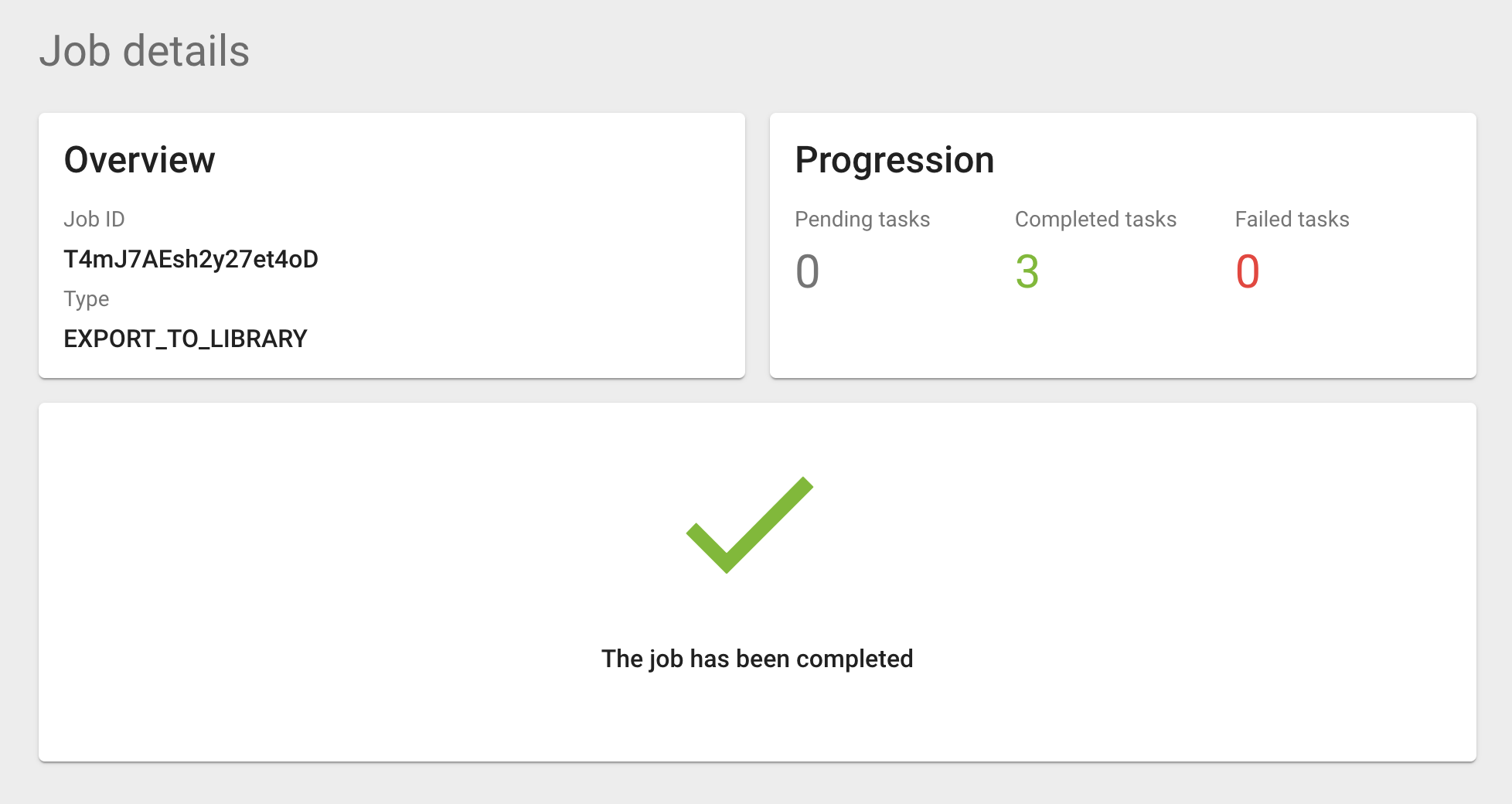Click the word "Pending" in the Progression card
Viewport: 1512px width, 804px height.
click(833, 220)
